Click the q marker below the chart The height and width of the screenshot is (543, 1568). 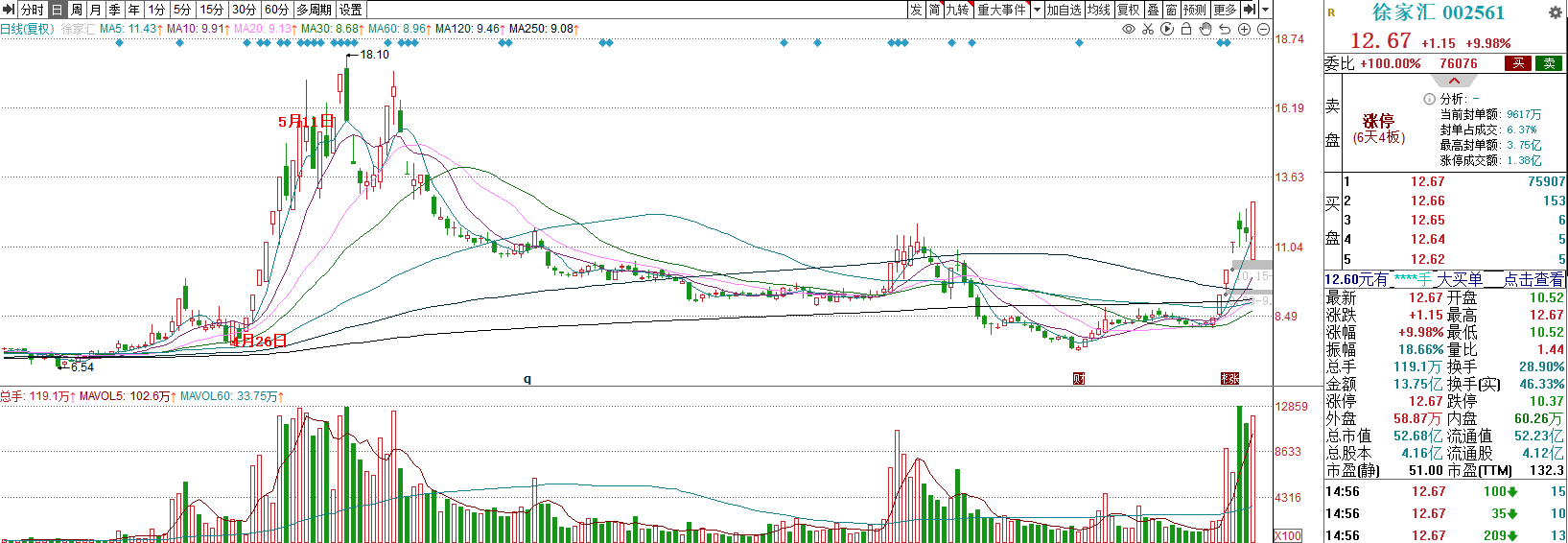click(x=527, y=379)
